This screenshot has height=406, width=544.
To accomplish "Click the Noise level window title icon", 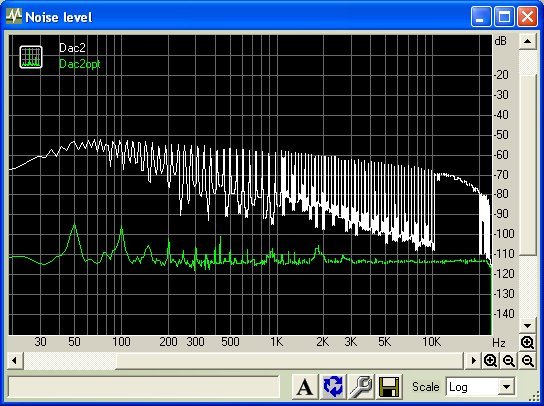I will coord(14,16).
